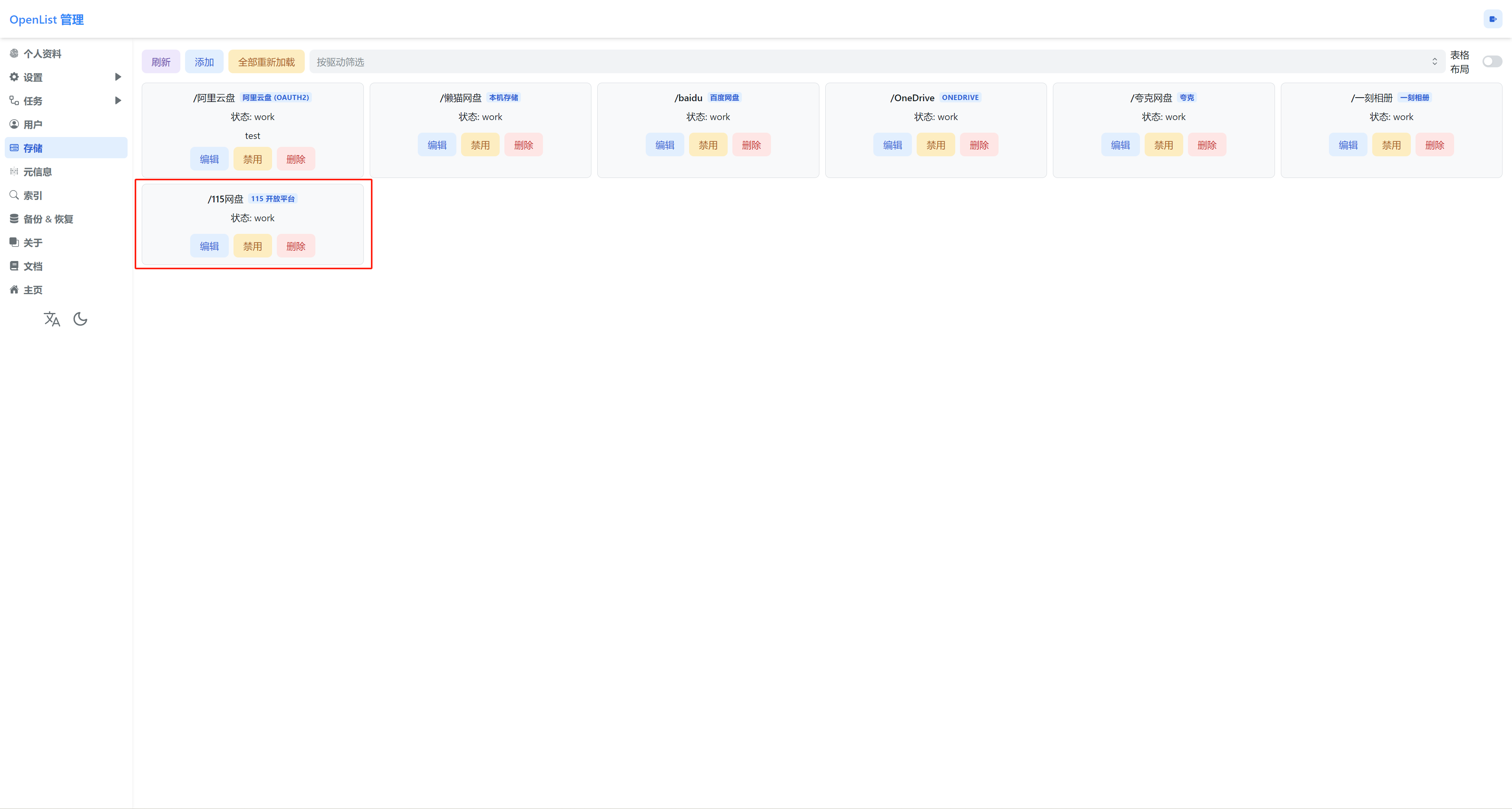Delete the /baidu storage
The height and width of the screenshot is (809, 1512).
click(x=751, y=145)
